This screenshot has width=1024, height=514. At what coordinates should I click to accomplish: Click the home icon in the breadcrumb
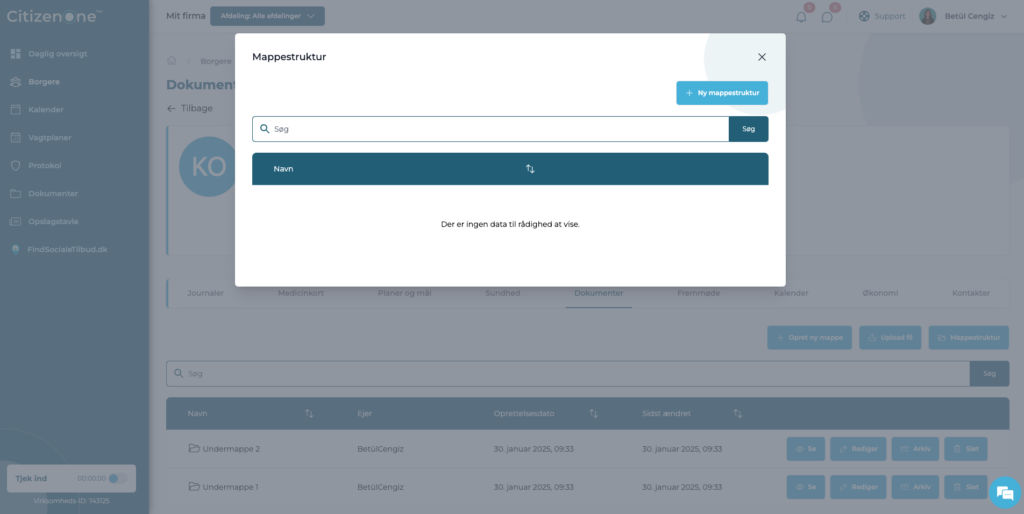click(172, 61)
